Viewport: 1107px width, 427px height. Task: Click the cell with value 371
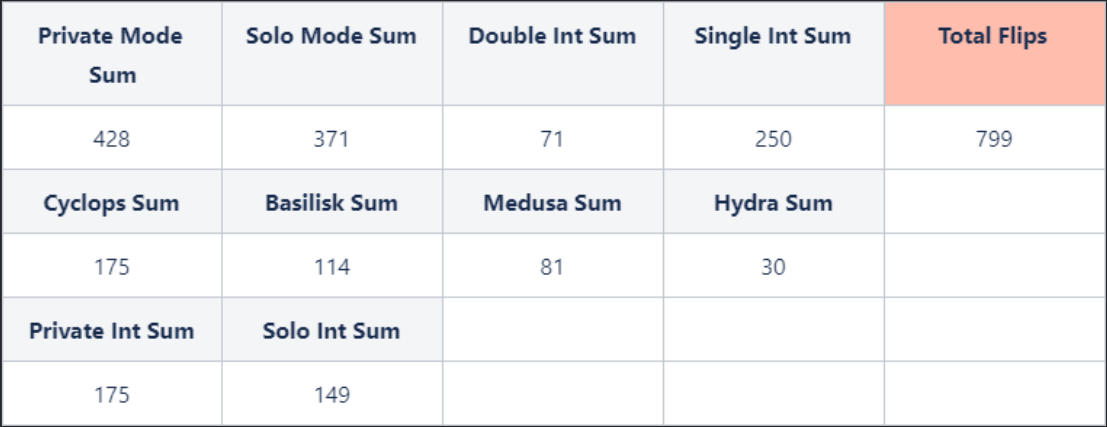(331, 139)
